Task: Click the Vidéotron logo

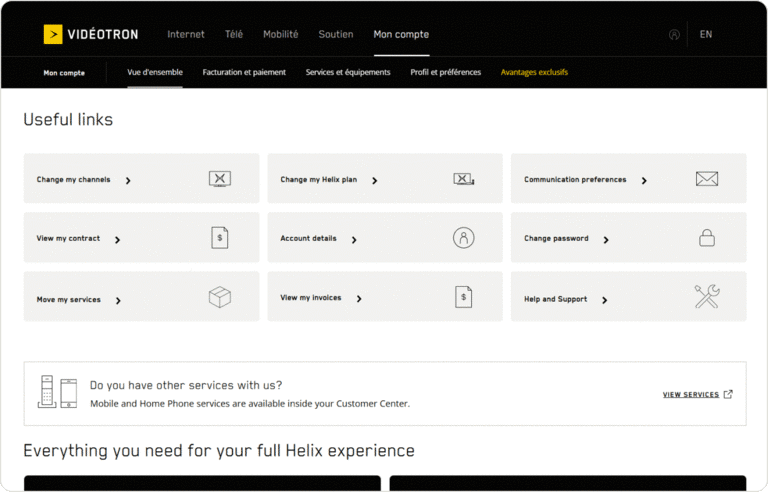Action: pyautogui.click(x=91, y=35)
